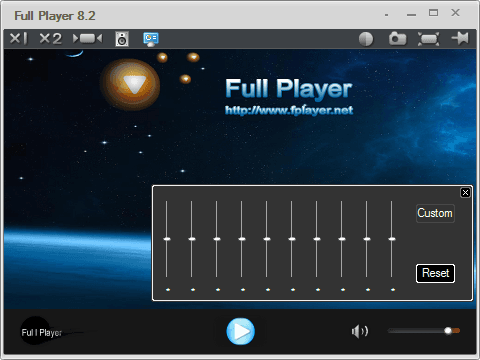Click the first equalizer band slider
This screenshot has width=480, height=360.
coord(167,239)
